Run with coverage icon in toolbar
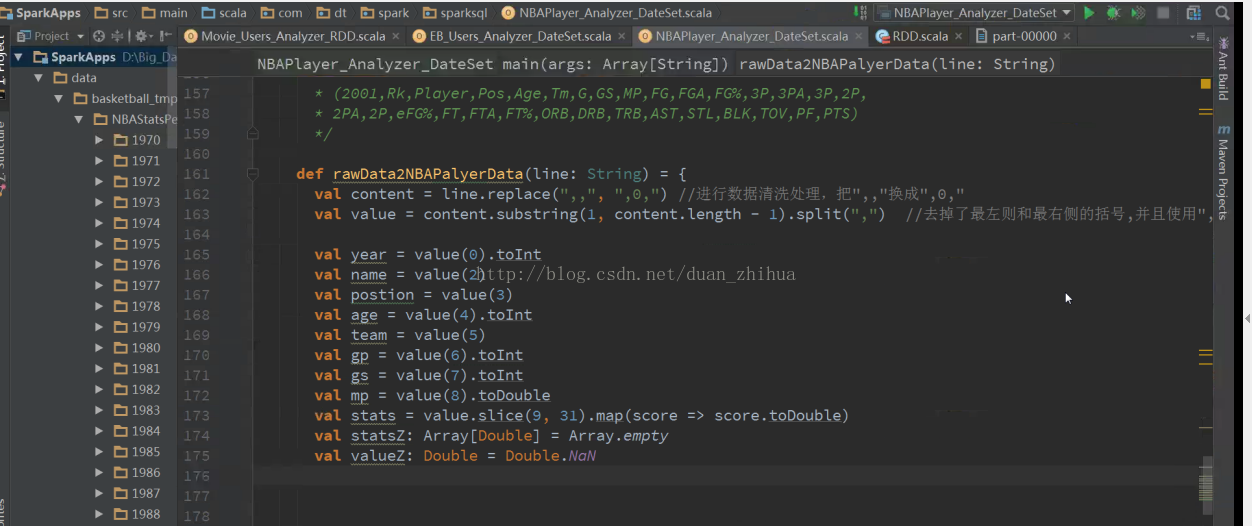The image size is (1252, 526). point(1138,13)
